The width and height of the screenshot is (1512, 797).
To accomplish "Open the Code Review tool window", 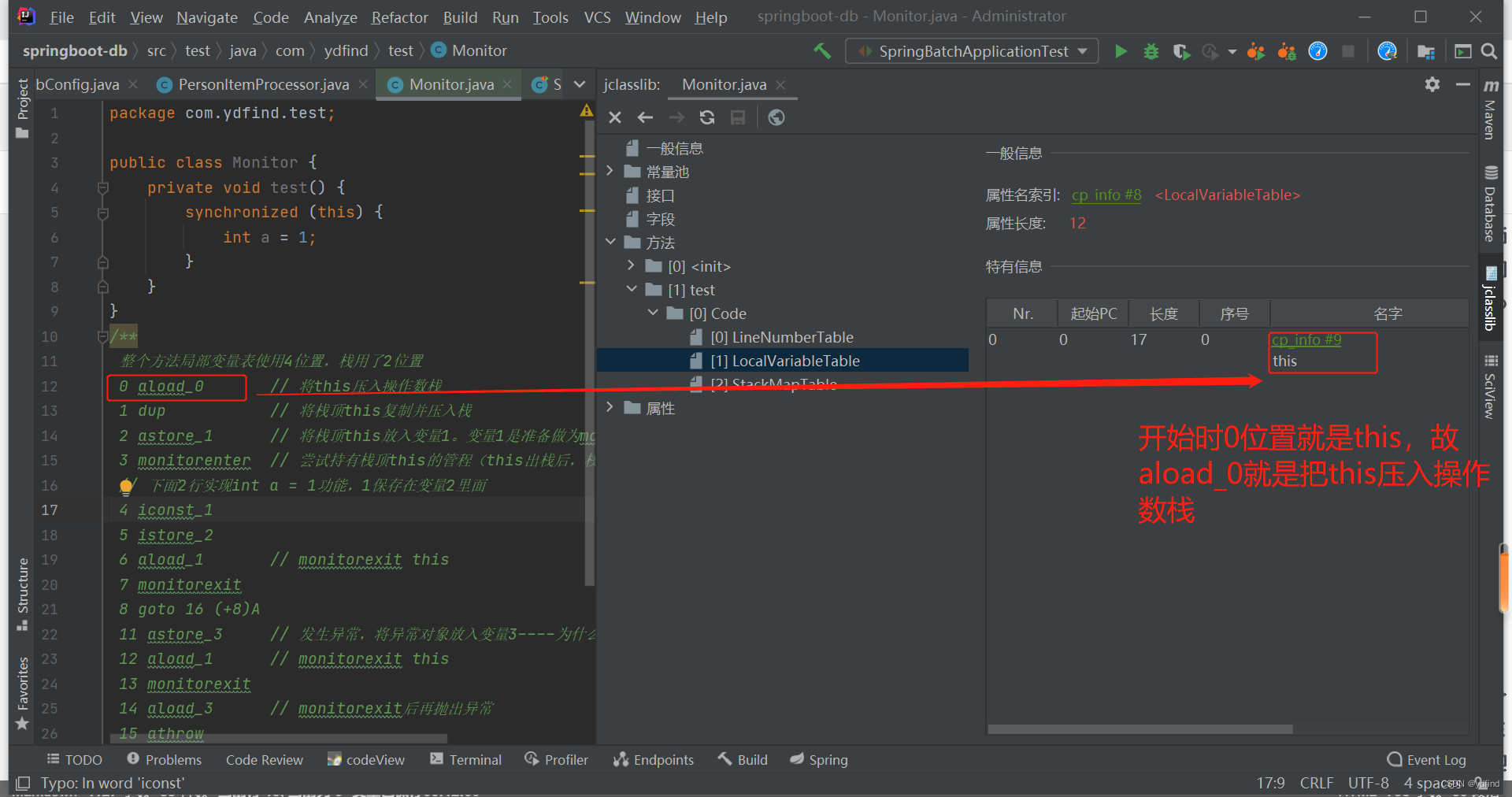I will (x=264, y=760).
